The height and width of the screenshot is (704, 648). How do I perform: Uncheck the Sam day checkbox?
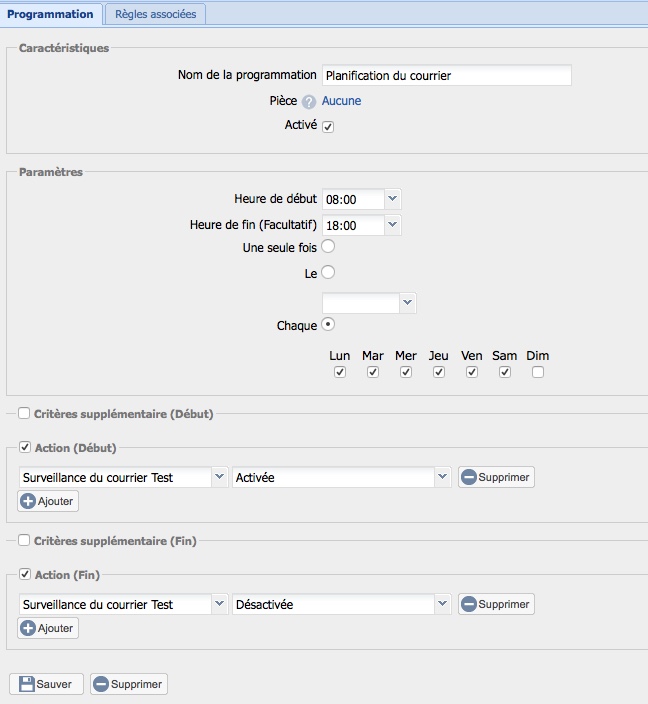pos(505,372)
